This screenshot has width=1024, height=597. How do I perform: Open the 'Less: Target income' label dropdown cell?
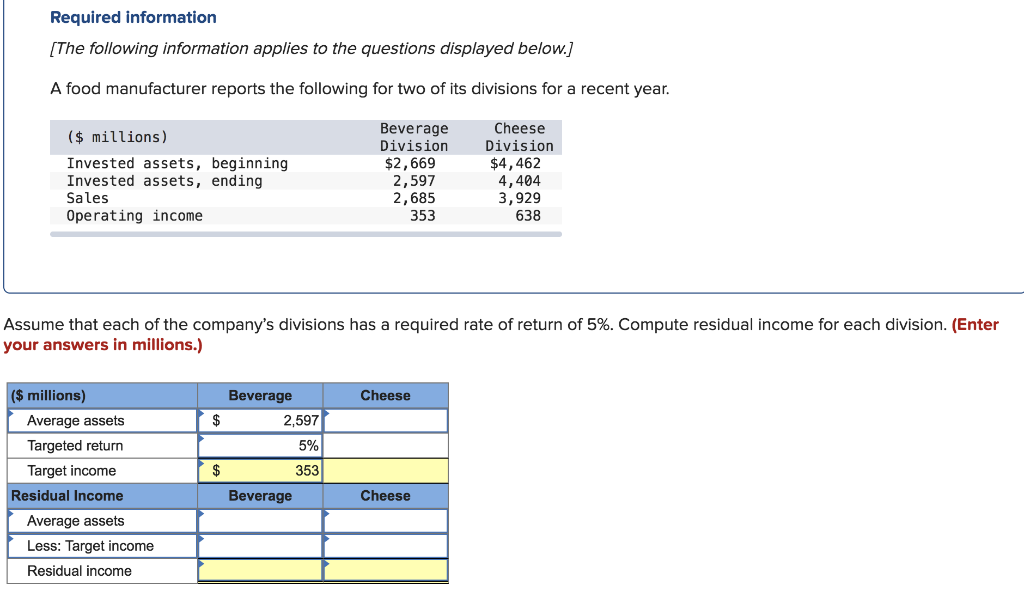point(103,545)
